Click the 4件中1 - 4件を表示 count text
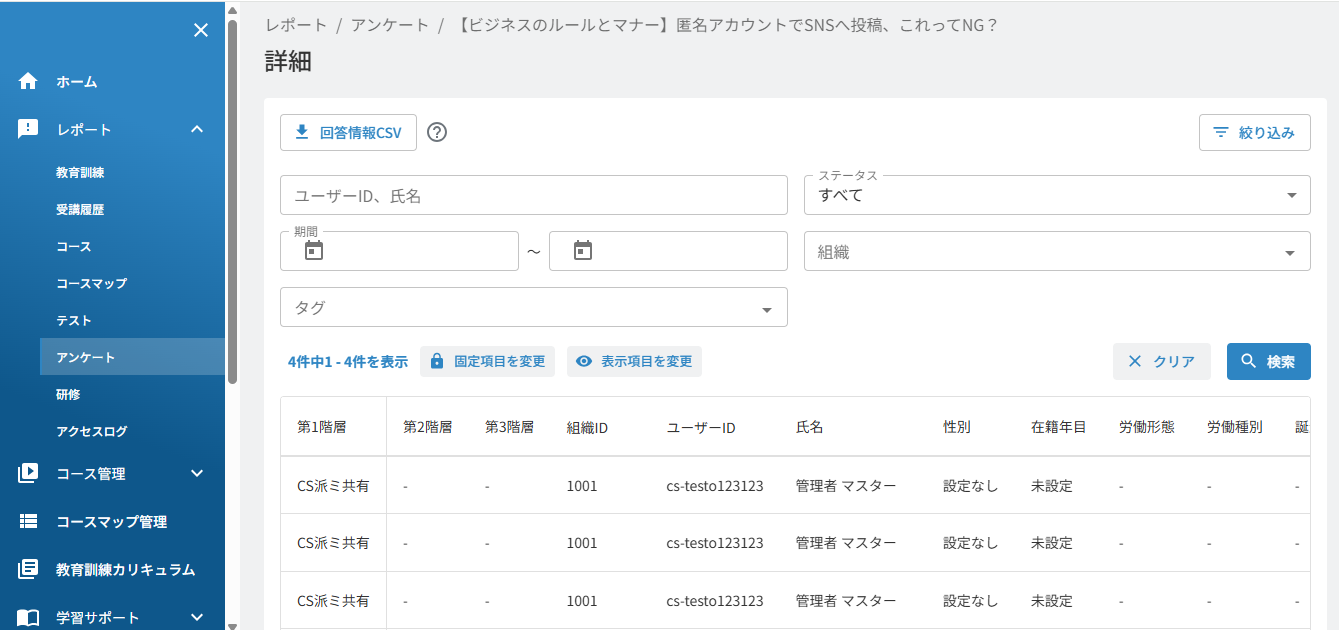The image size is (1339, 630). point(347,362)
